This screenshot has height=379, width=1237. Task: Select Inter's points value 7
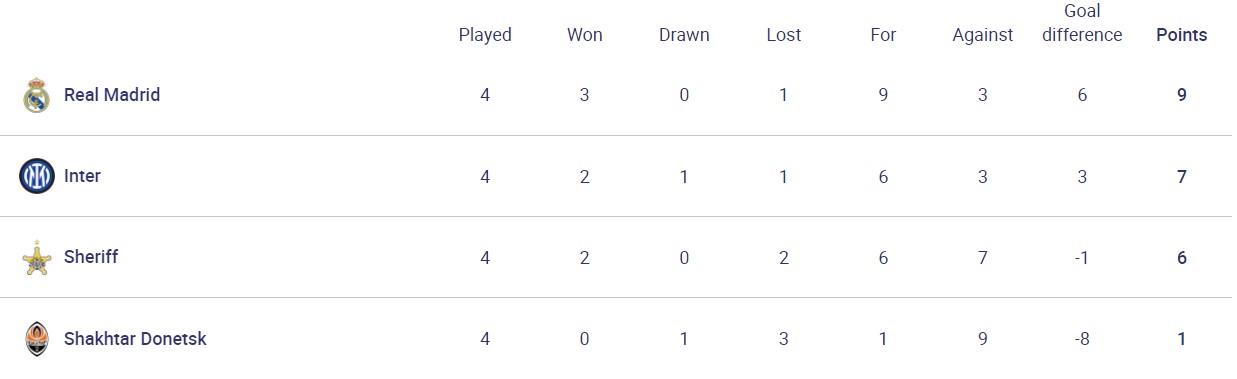tap(1182, 177)
